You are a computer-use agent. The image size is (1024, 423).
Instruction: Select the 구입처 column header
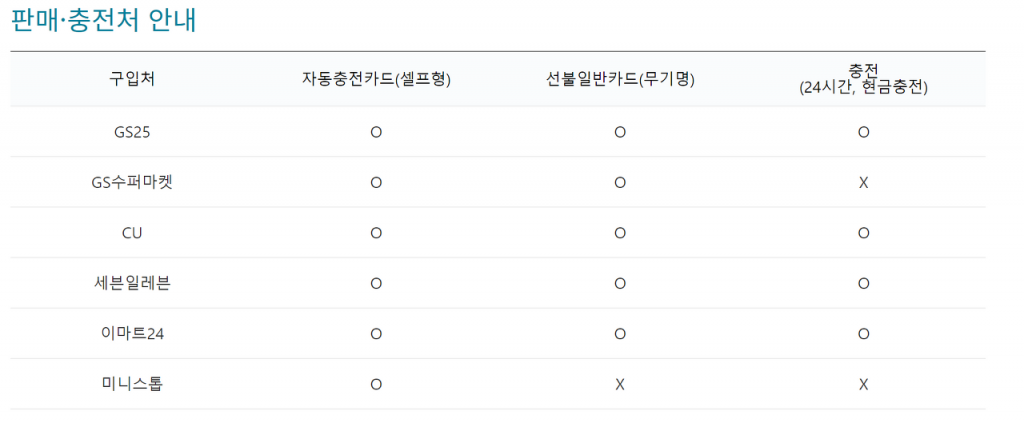point(132,79)
